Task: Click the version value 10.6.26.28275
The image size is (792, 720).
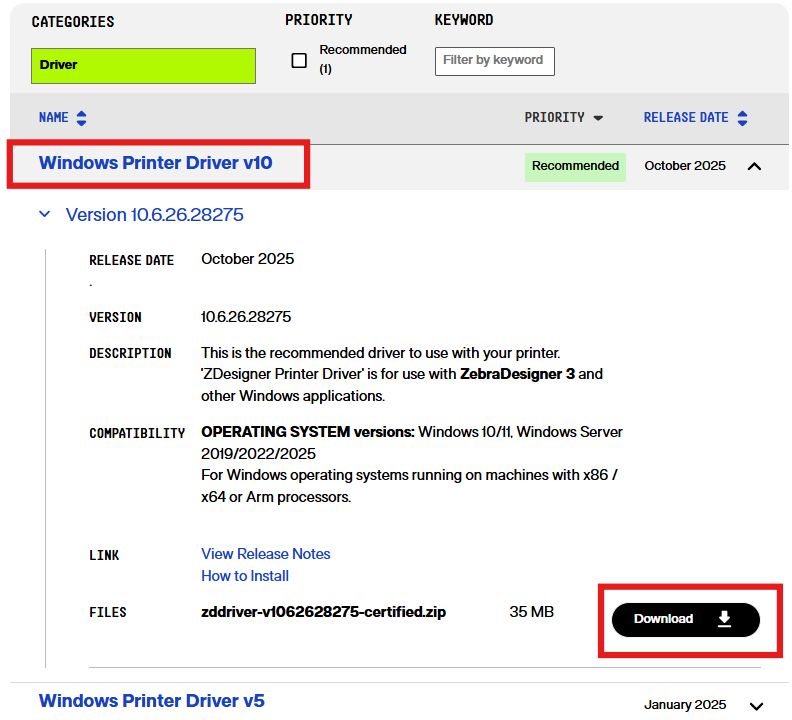Action: pyautogui.click(x=246, y=317)
